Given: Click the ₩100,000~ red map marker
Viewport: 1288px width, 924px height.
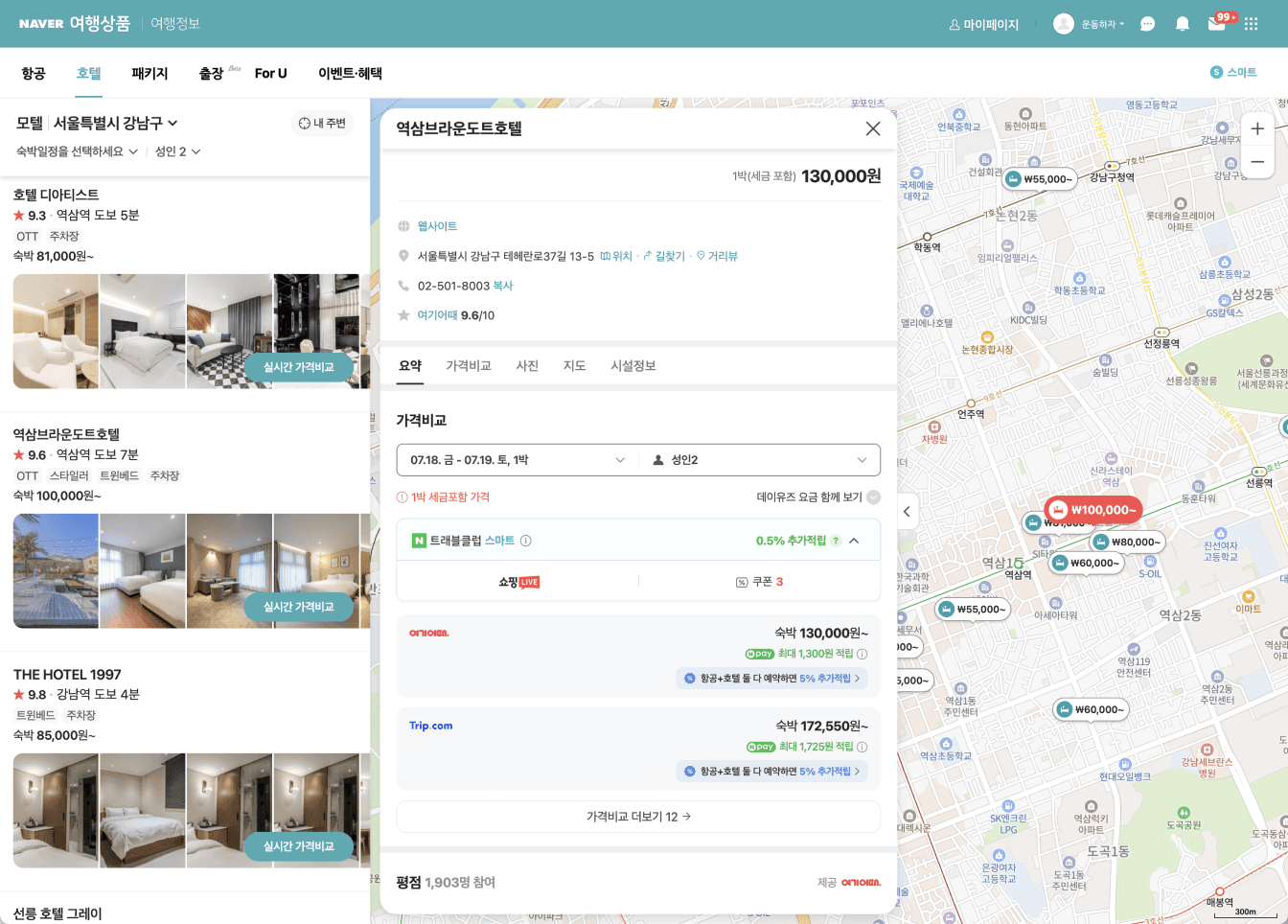Looking at the screenshot, I should (1093, 510).
